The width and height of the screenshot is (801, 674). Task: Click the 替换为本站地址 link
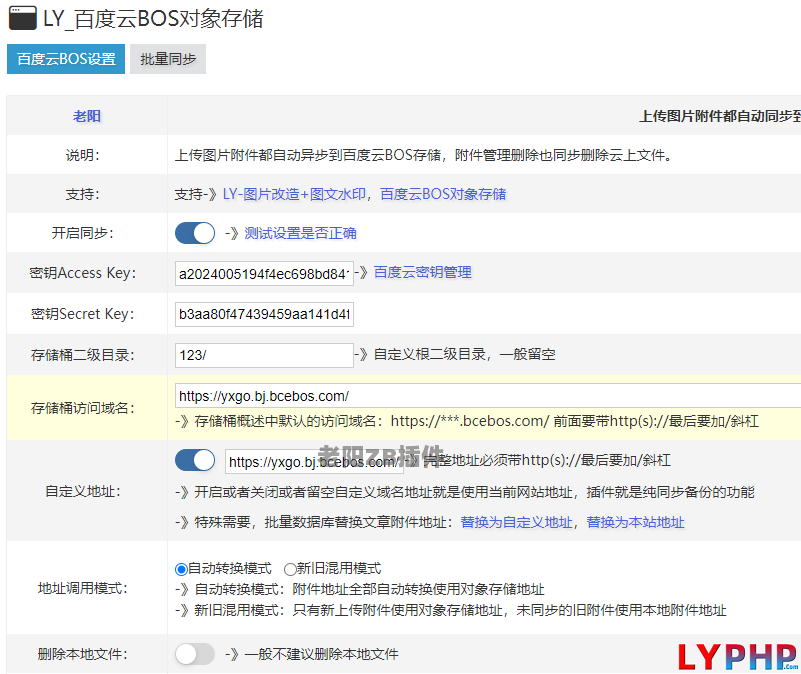pos(635,522)
